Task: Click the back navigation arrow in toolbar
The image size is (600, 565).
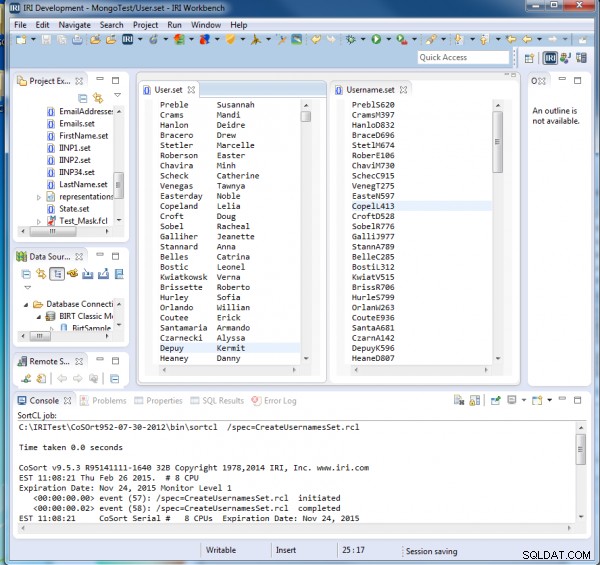Action: 527,39
